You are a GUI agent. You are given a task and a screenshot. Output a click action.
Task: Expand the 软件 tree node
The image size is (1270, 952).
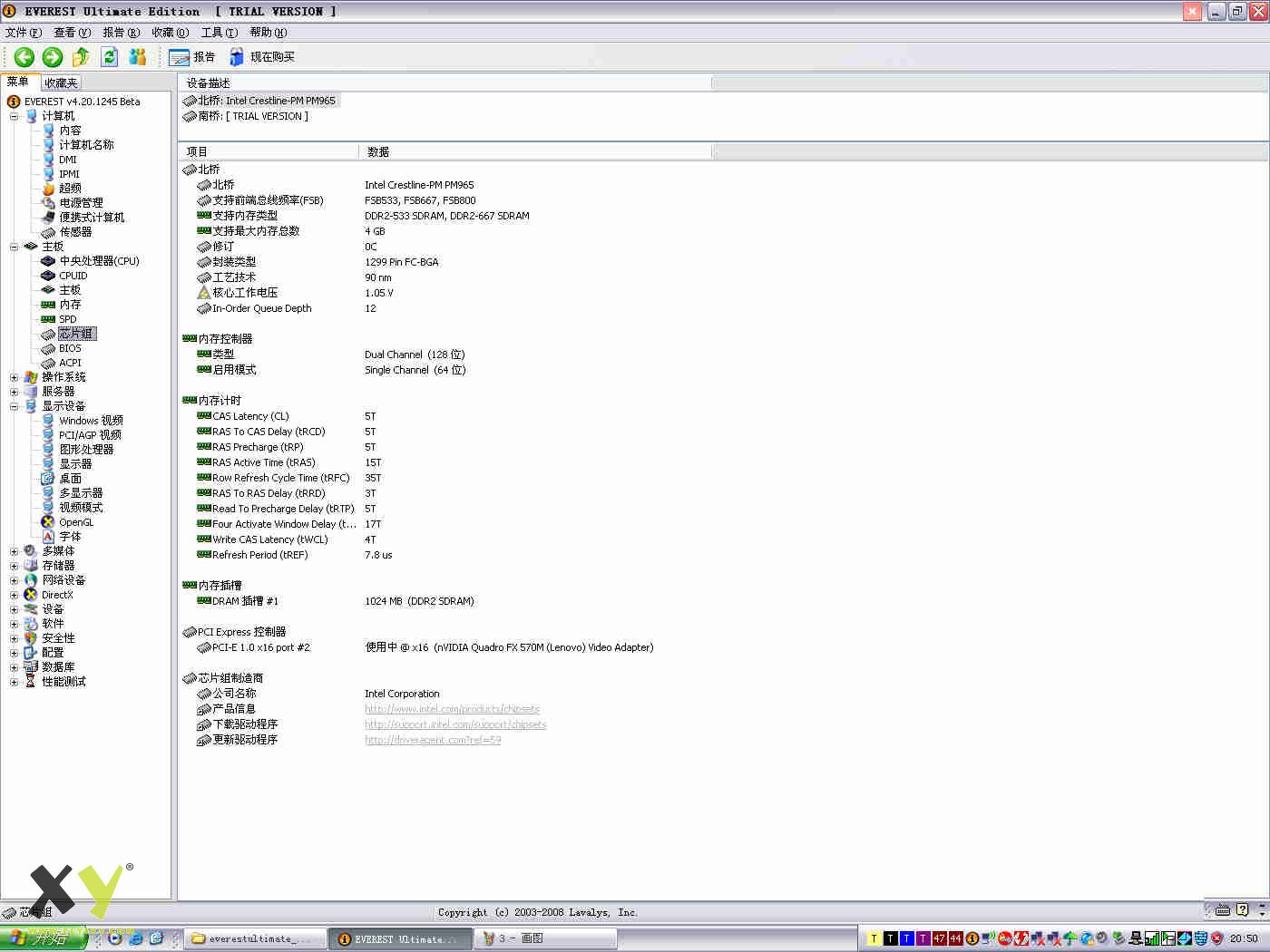pyautogui.click(x=14, y=624)
